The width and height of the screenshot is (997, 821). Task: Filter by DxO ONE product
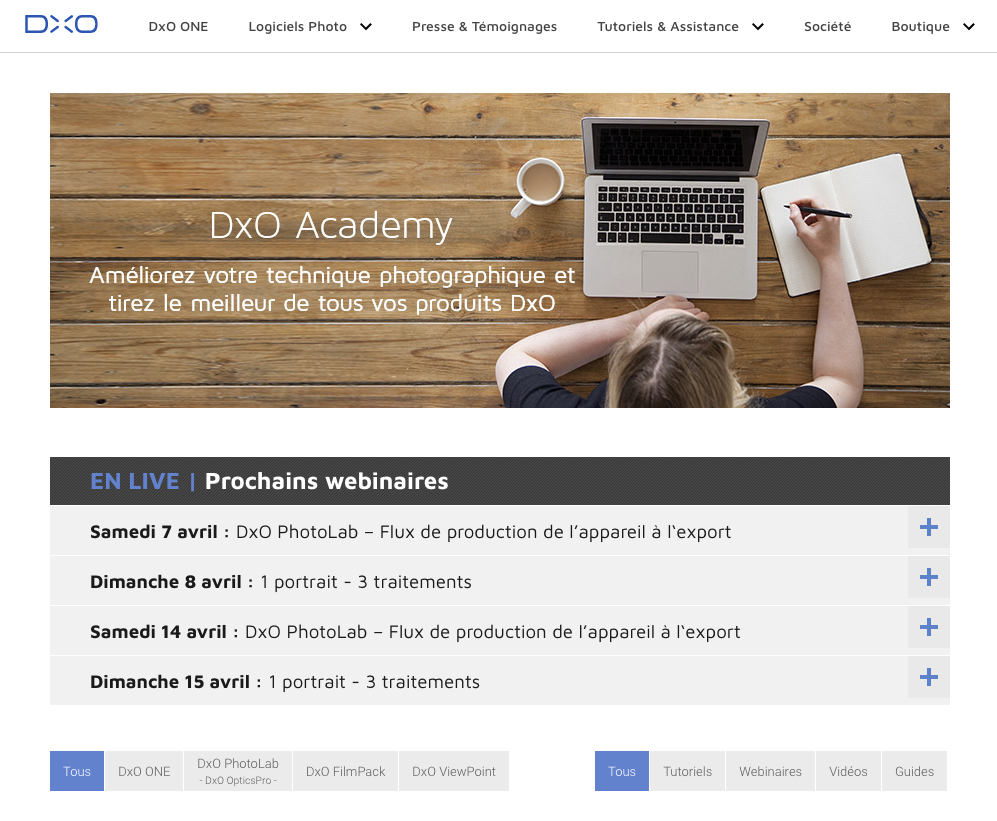pos(144,771)
